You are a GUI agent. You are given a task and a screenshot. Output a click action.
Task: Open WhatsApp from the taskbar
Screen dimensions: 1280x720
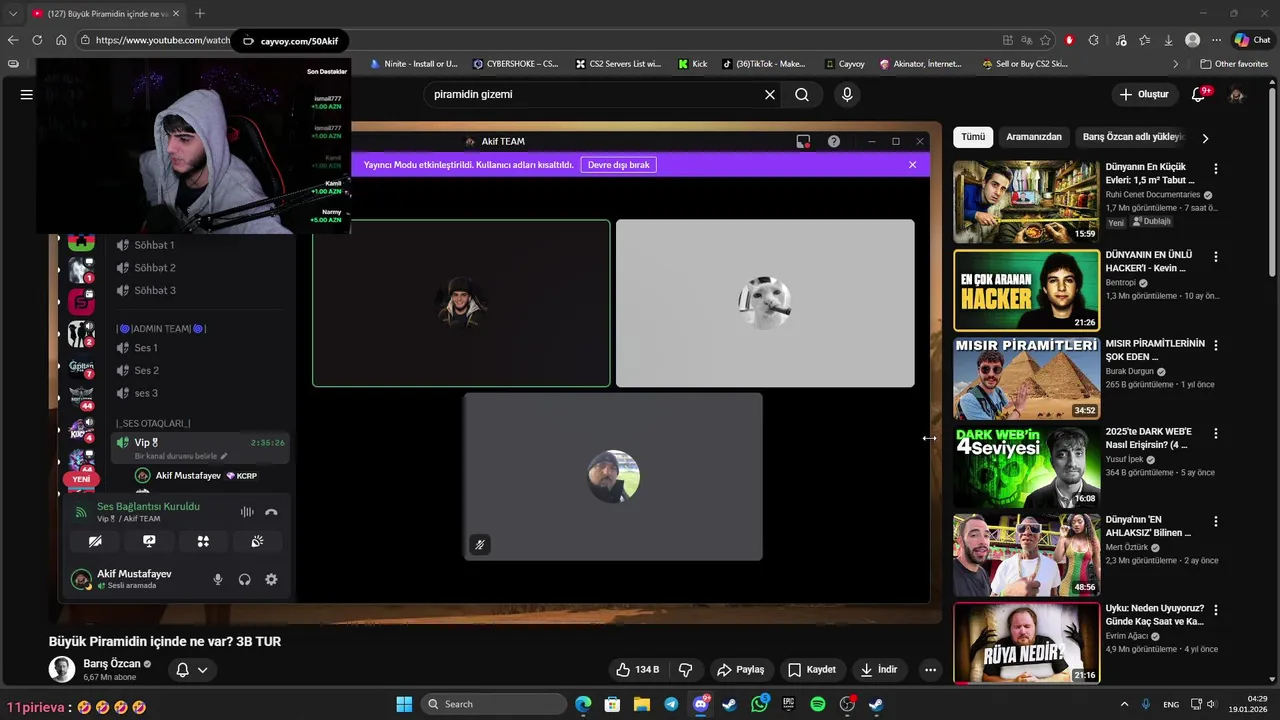759,704
